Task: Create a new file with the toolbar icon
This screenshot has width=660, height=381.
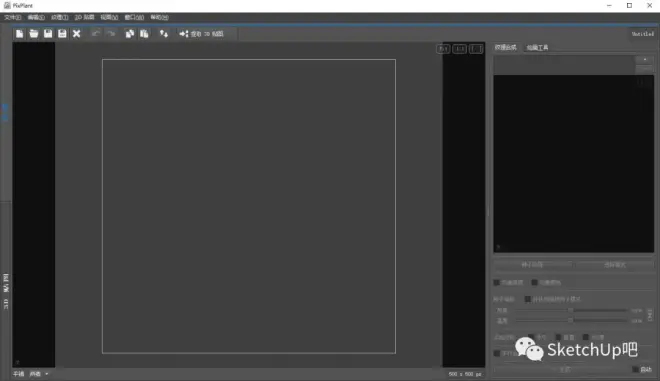Action: [19, 34]
